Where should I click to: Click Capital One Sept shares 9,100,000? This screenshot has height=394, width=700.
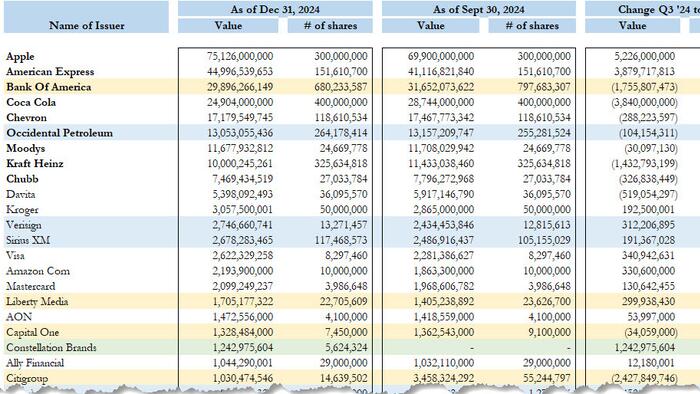click(x=549, y=332)
